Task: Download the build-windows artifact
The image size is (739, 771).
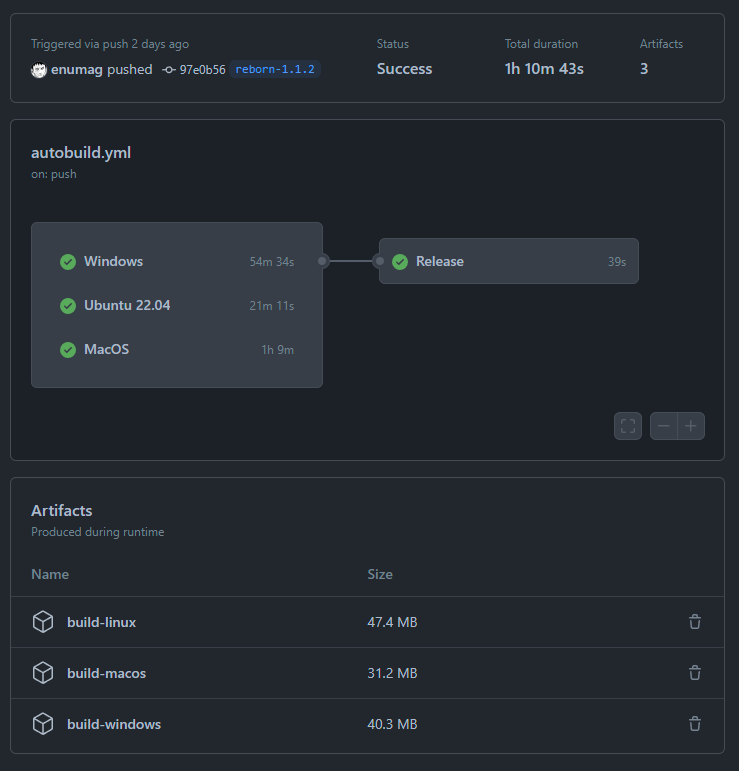Action: (x=113, y=724)
